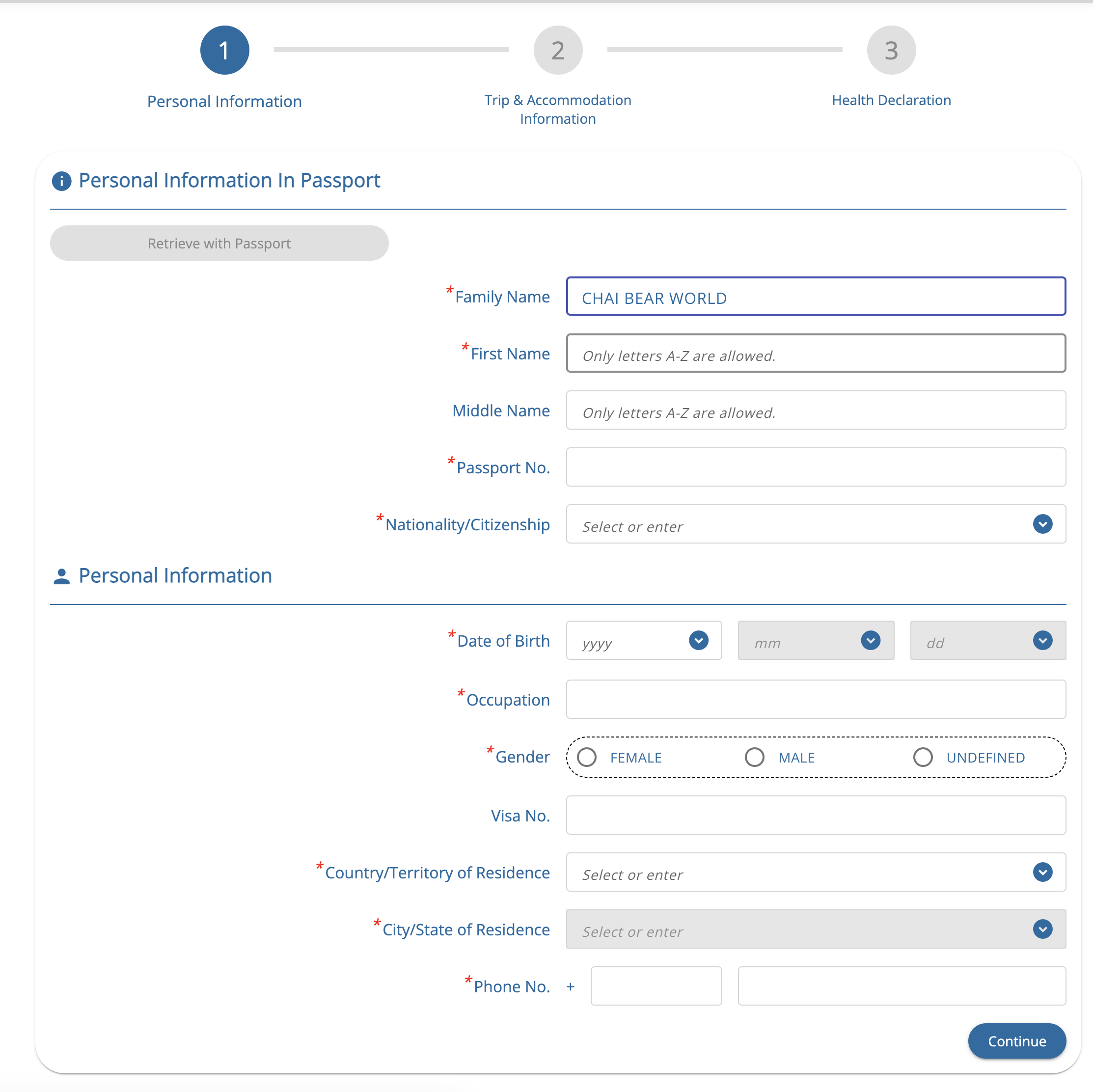Click the person icon beside Personal Information heading
Image resolution: width=1093 pixels, height=1092 pixels.
coord(61,576)
